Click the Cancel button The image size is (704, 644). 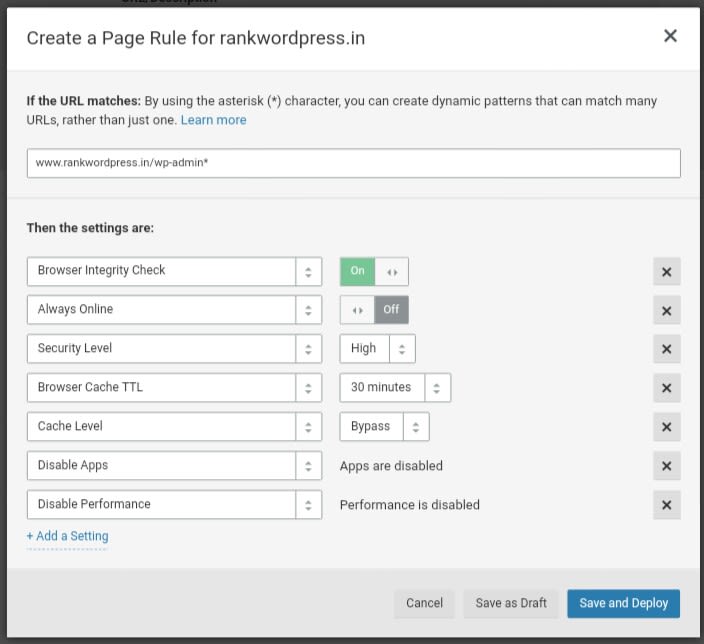tap(424, 603)
